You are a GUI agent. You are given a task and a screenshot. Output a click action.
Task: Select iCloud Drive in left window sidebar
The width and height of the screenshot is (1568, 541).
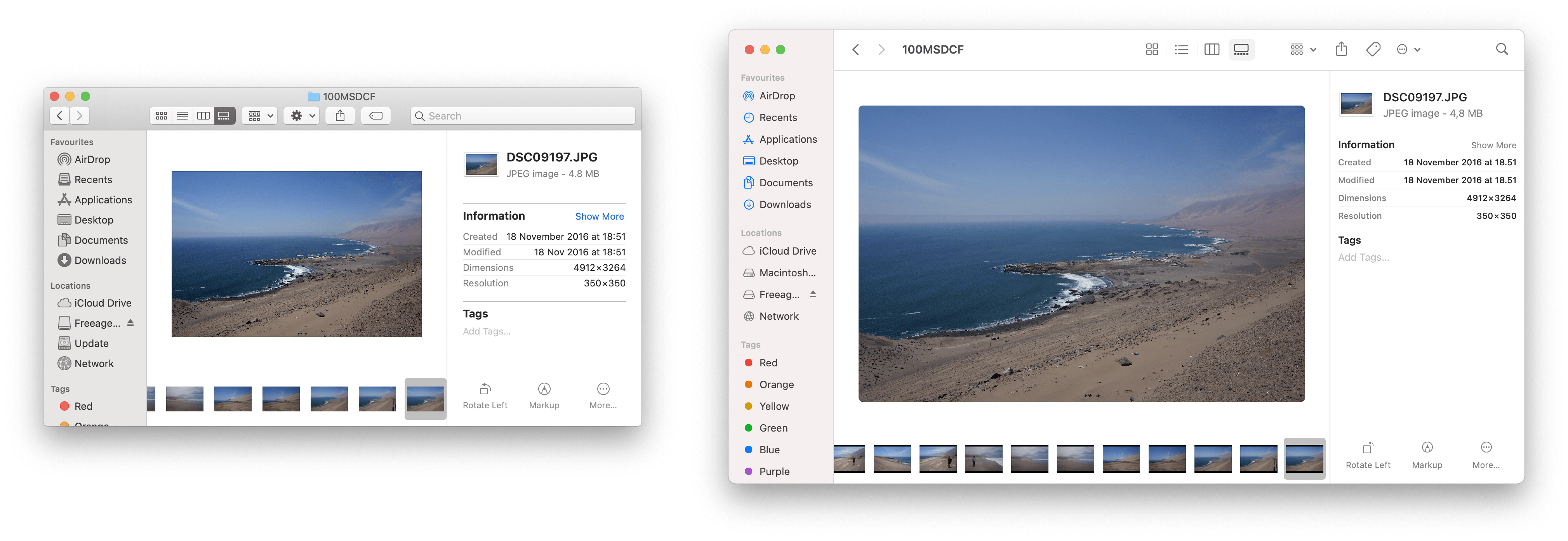(x=94, y=302)
